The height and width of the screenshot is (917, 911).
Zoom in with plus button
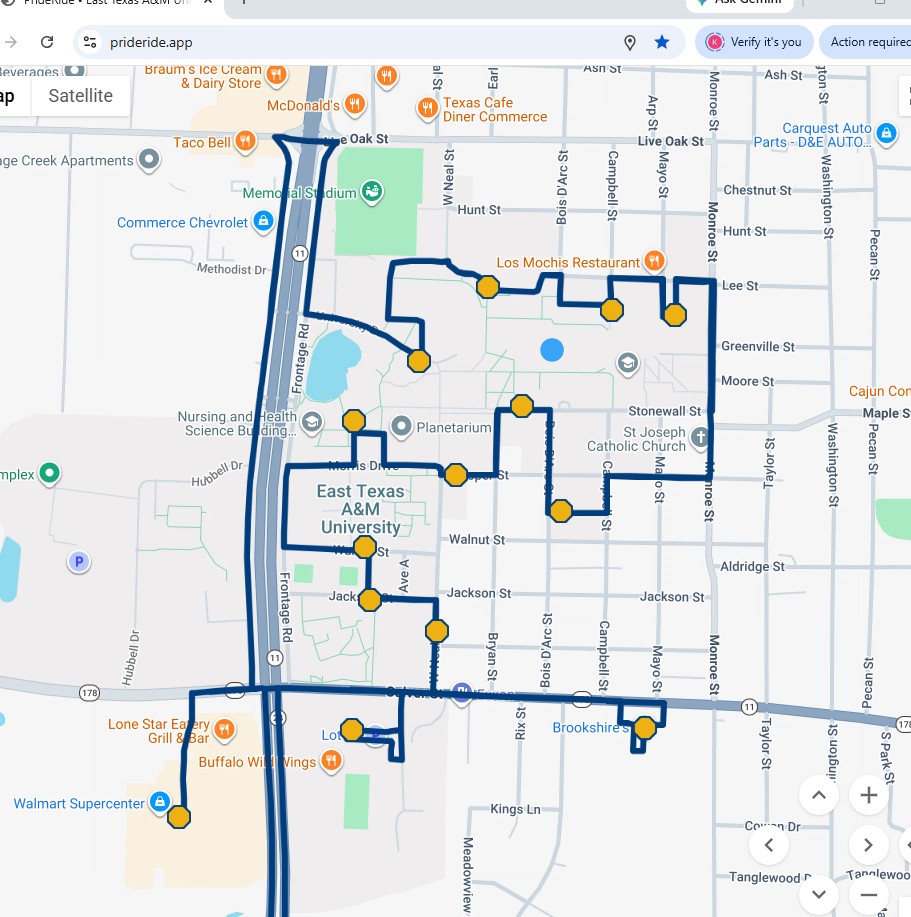pyautogui.click(x=868, y=795)
